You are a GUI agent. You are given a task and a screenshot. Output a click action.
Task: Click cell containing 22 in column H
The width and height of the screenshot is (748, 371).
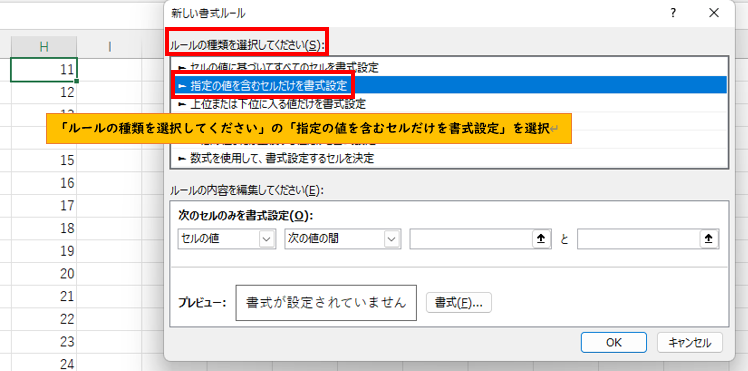[44, 319]
